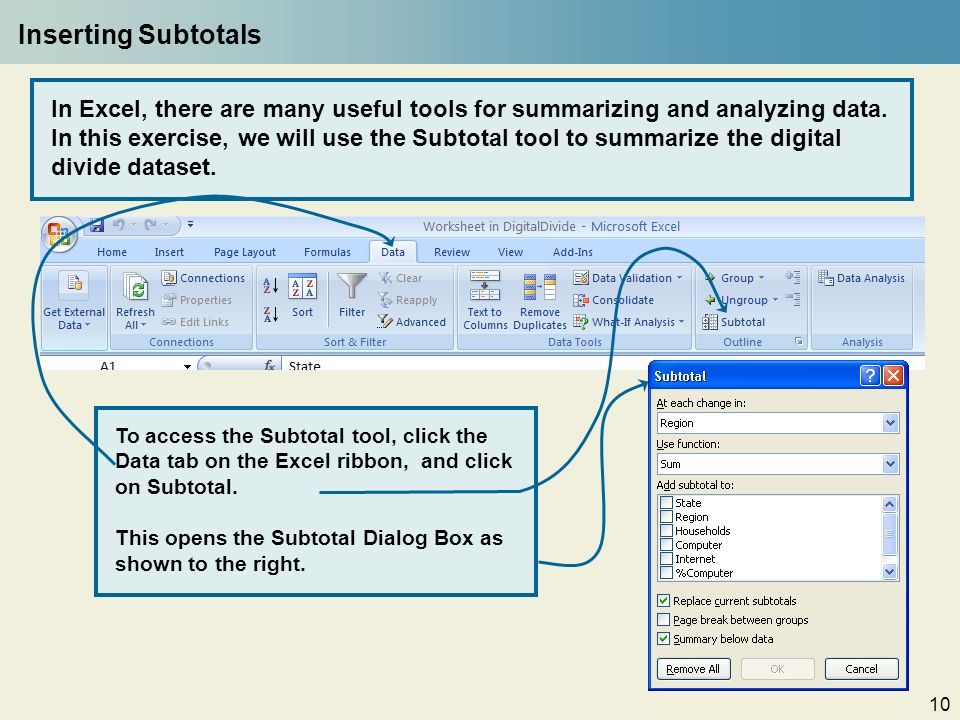Sort A to Z ascending
Viewport: 960px width, 720px height.
point(271,285)
